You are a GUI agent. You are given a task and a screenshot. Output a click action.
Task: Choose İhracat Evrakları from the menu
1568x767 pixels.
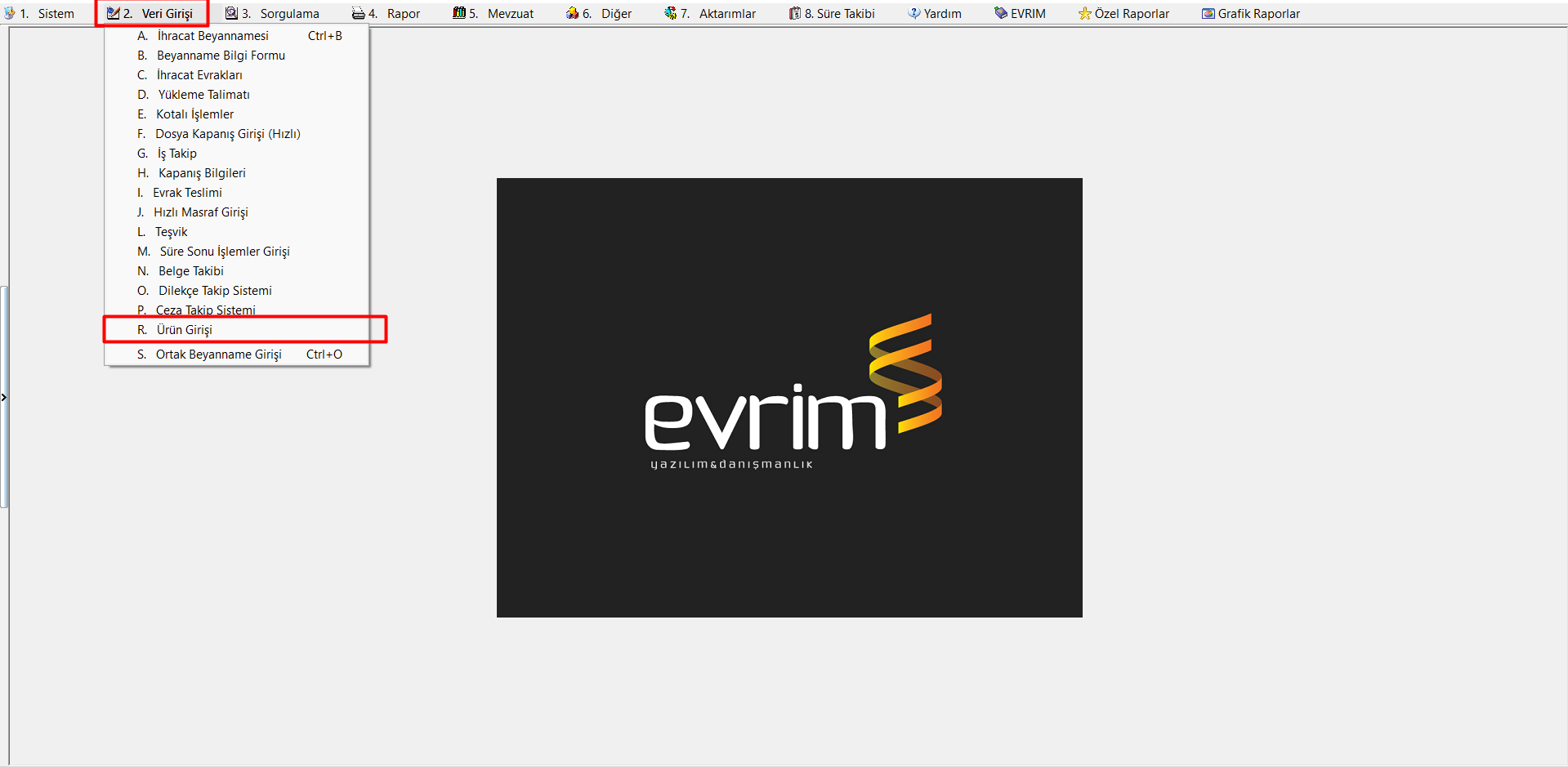237,75
